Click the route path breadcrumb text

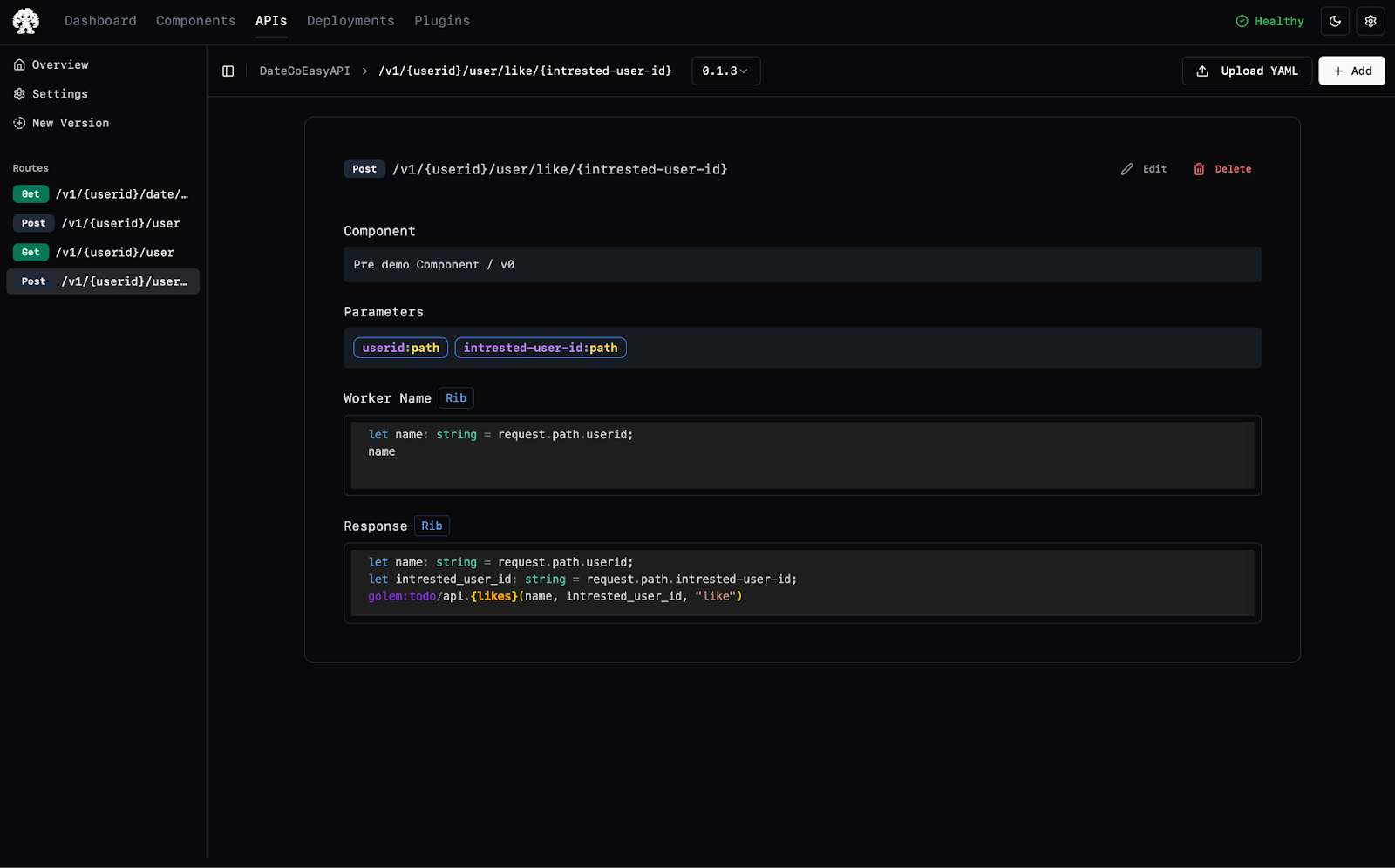tap(525, 71)
